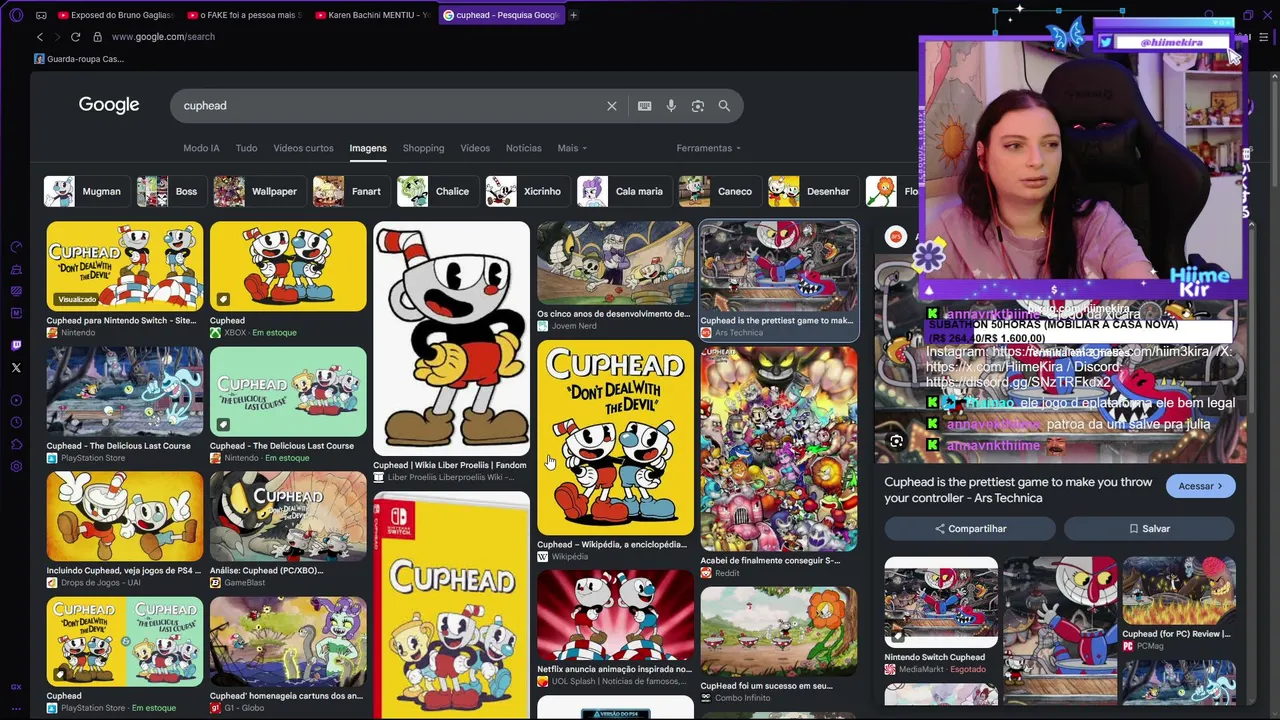Start voice search with microphone icon

coord(671,106)
